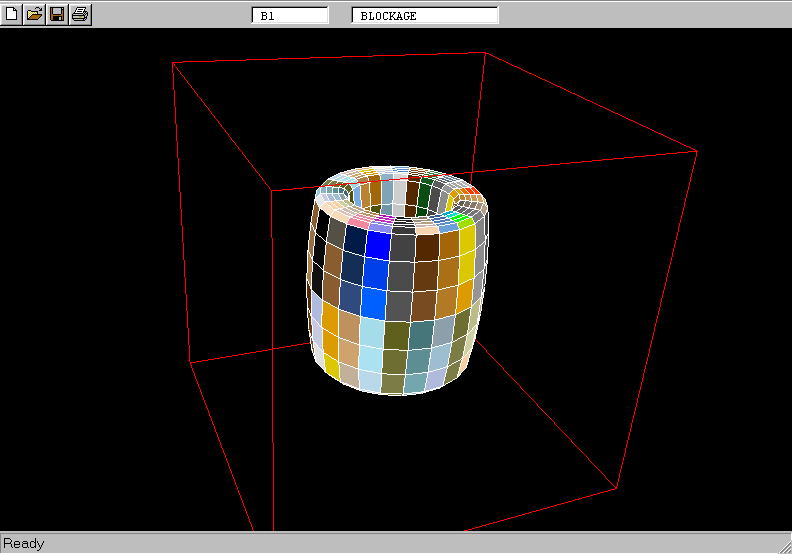Click the New document icon
Screen dimensions: 792x554
click(x=13, y=14)
